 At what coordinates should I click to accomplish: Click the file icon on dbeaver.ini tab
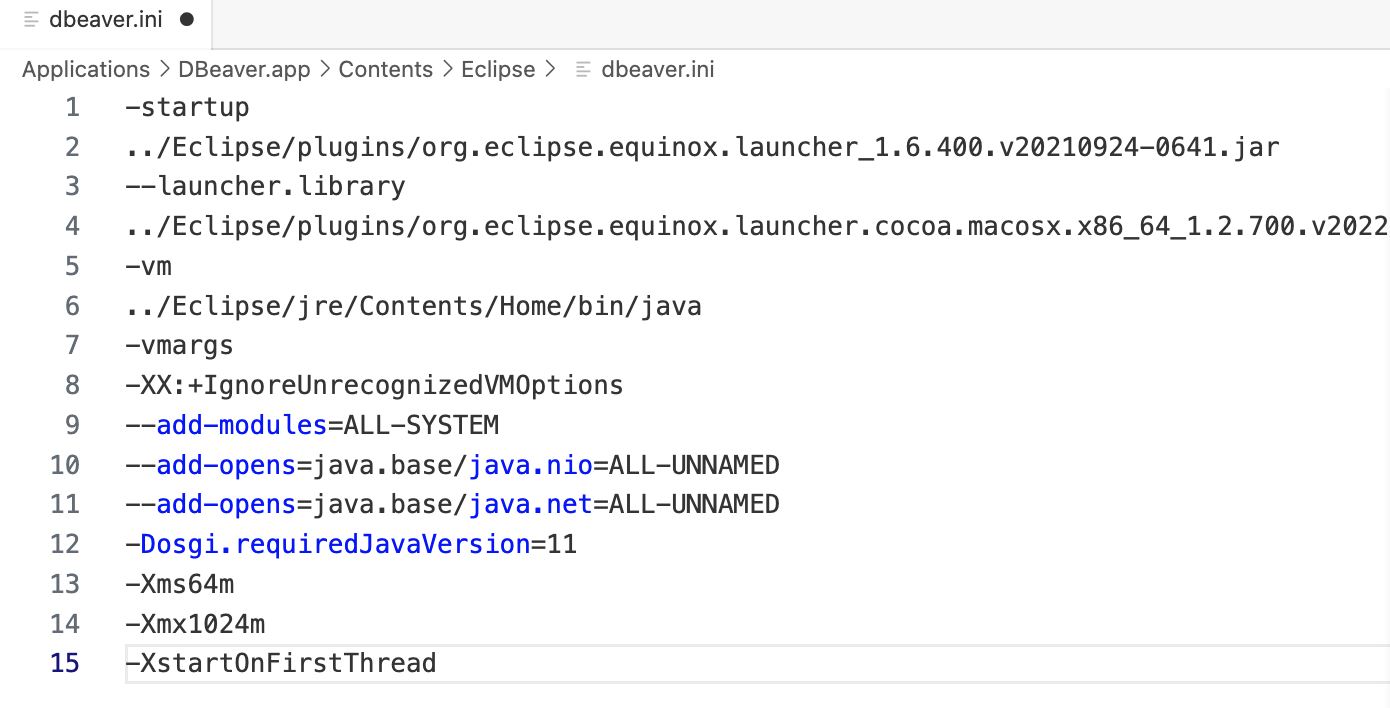(31, 20)
